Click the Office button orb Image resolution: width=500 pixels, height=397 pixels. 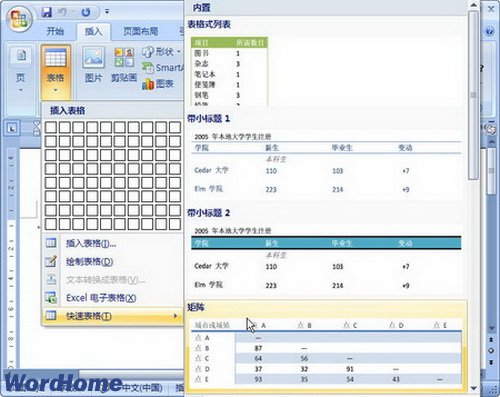click(x=19, y=19)
